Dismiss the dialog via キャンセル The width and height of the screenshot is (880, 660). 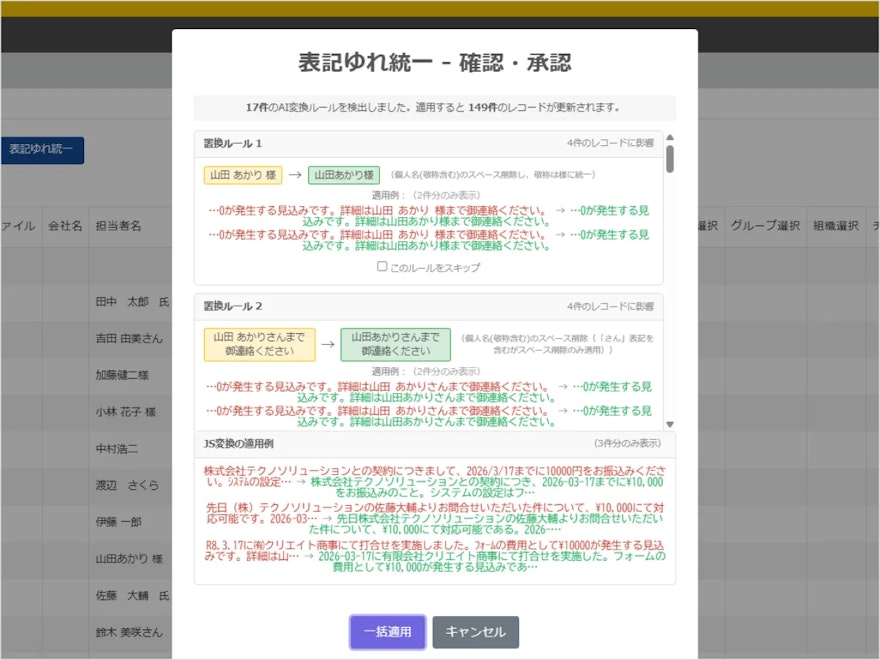pyautogui.click(x=478, y=632)
